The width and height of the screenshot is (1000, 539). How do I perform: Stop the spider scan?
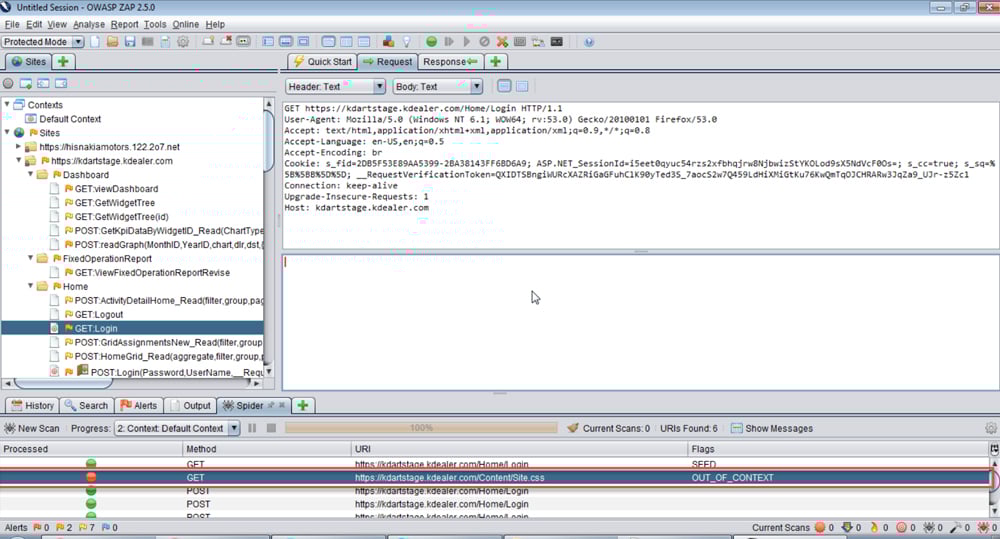coord(270,428)
